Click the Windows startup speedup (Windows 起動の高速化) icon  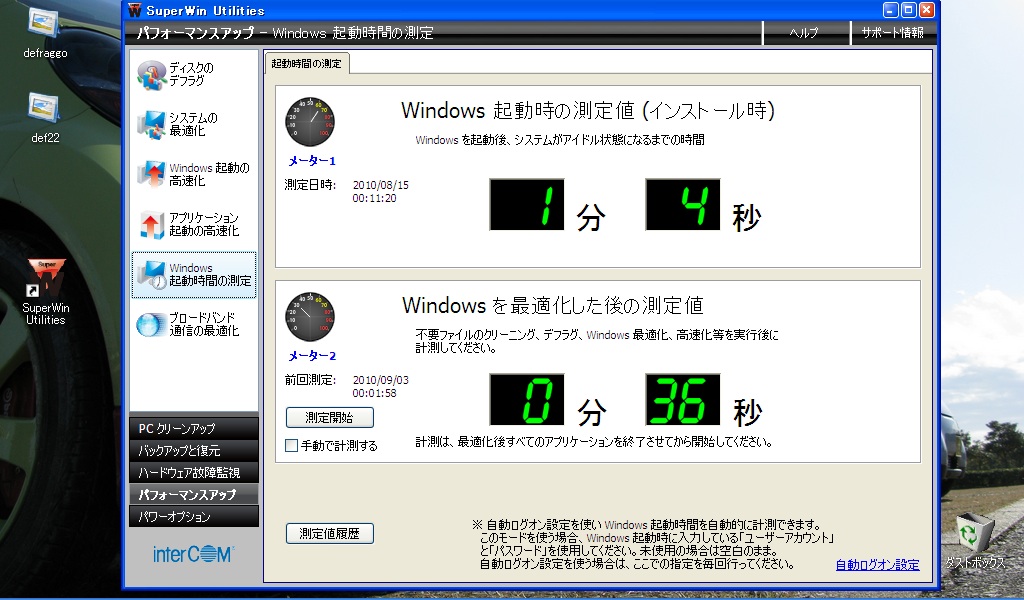[152, 174]
